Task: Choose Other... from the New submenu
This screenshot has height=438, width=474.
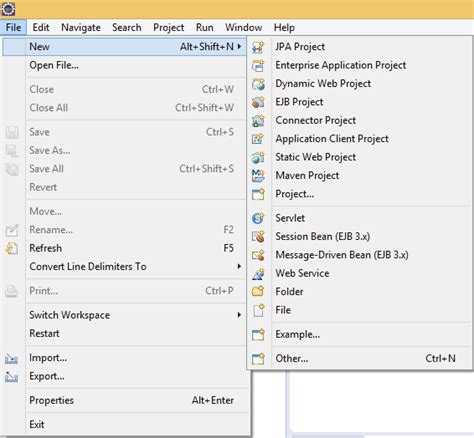Action: (x=360, y=359)
